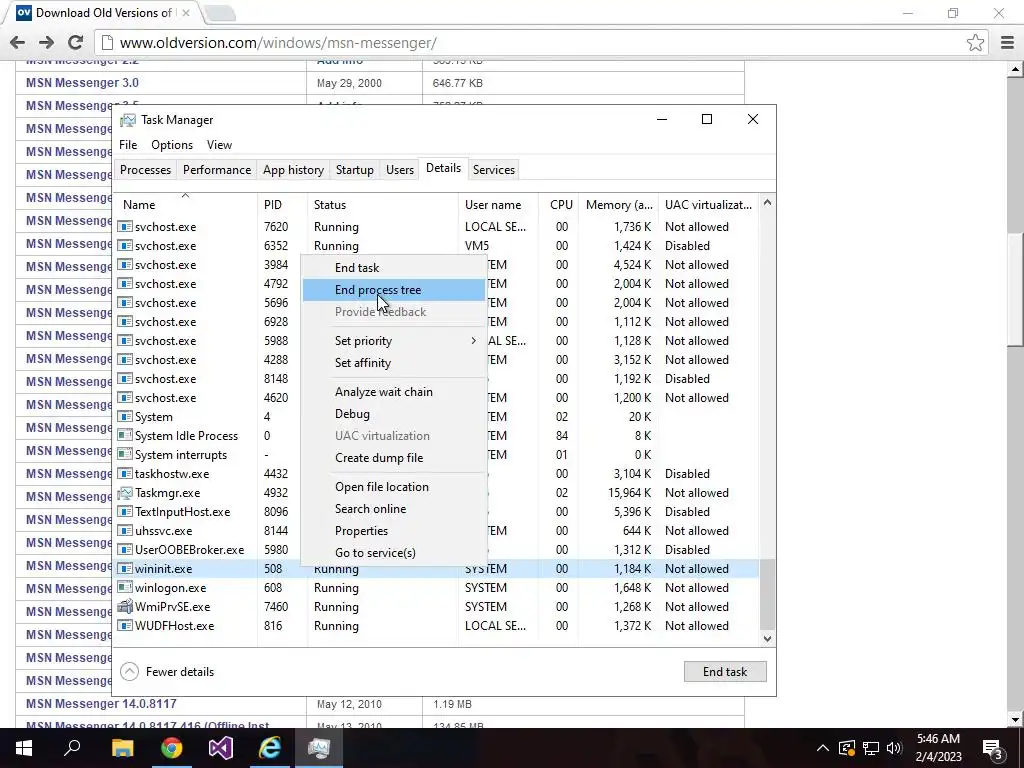
Task: Click the safely remove hardware tray icon
Action: pyautogui.click(x=846, y=748)
